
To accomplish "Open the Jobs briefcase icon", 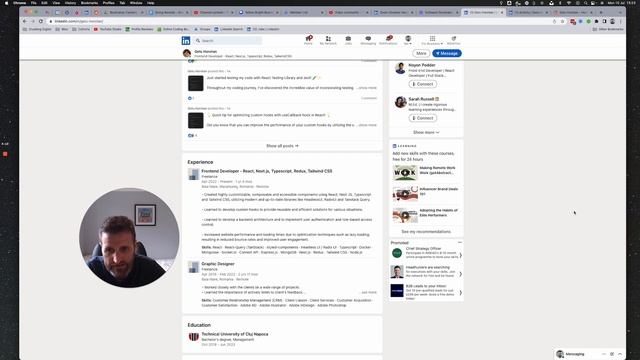I will (x=348, y=40).
